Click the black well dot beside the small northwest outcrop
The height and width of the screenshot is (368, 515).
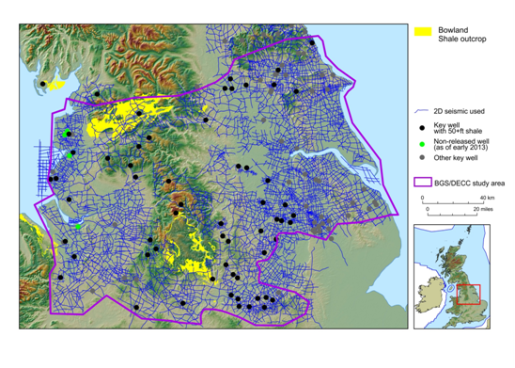[x=43, y=84]
